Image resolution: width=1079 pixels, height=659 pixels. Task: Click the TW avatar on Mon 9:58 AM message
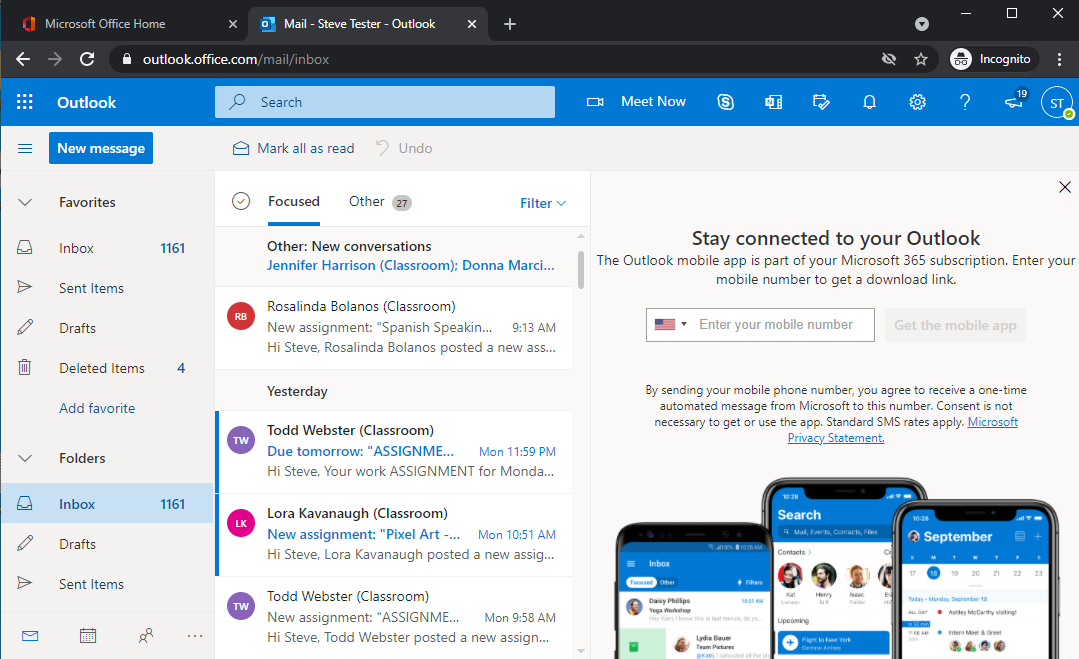tap(241, 606)
